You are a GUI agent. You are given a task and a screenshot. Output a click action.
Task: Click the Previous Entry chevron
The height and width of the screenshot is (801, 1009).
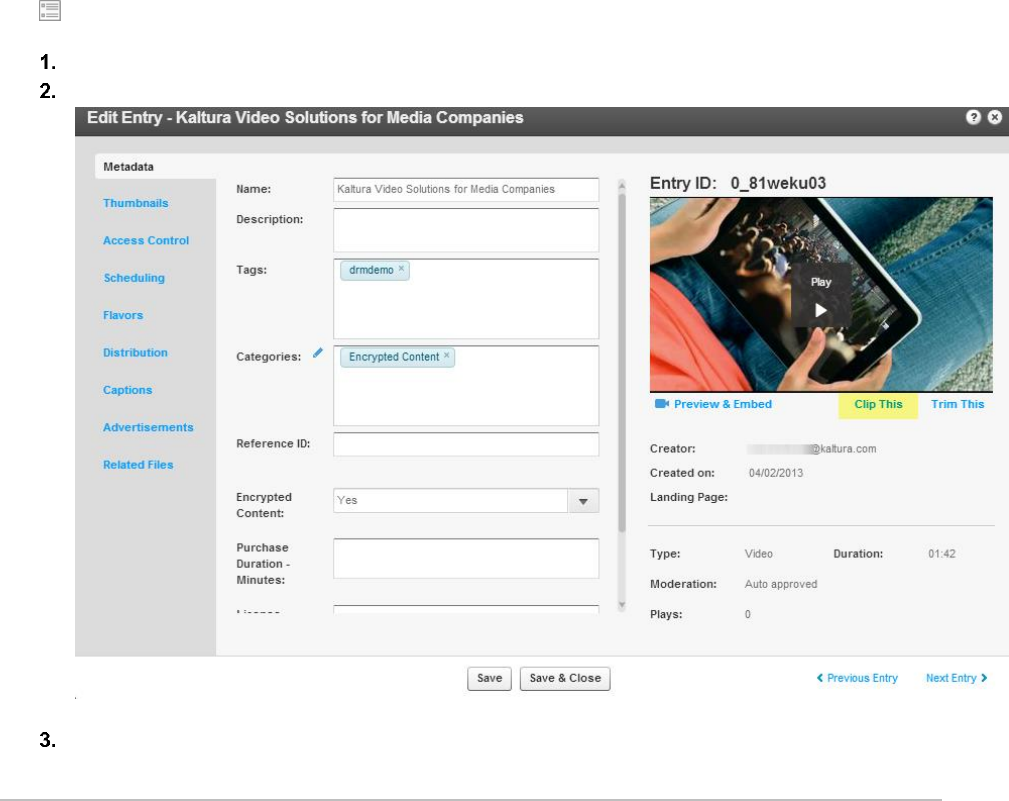pos(820,677)
